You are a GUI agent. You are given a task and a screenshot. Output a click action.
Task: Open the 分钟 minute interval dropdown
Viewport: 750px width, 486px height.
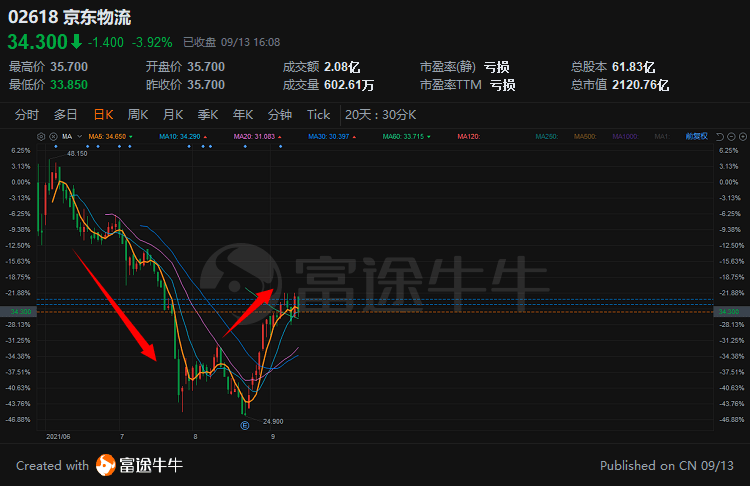[x=280, y=114]
